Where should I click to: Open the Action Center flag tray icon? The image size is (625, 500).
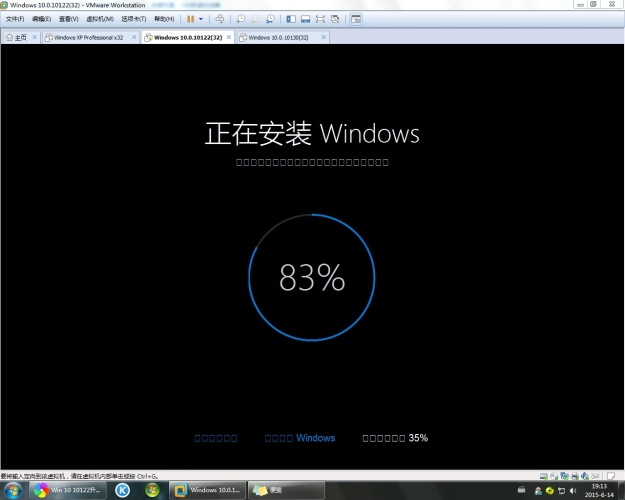coord(561,490)
